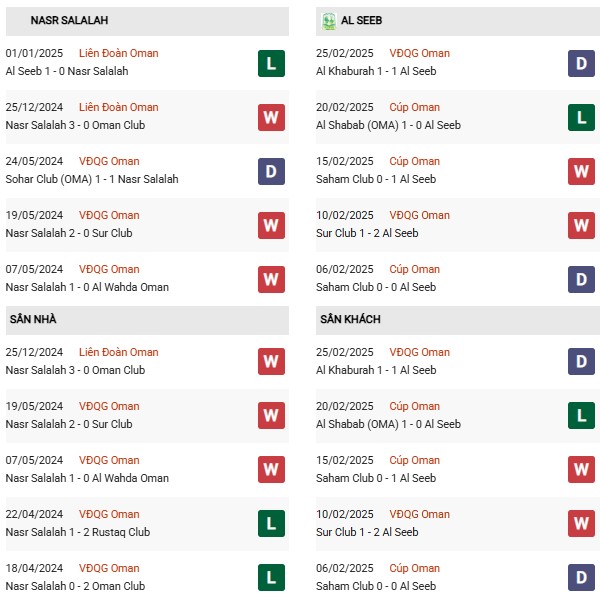The width and height of the screenshot is (600, 601).
Task: Select the AL SEEB section header
Action: click(458, 21)
